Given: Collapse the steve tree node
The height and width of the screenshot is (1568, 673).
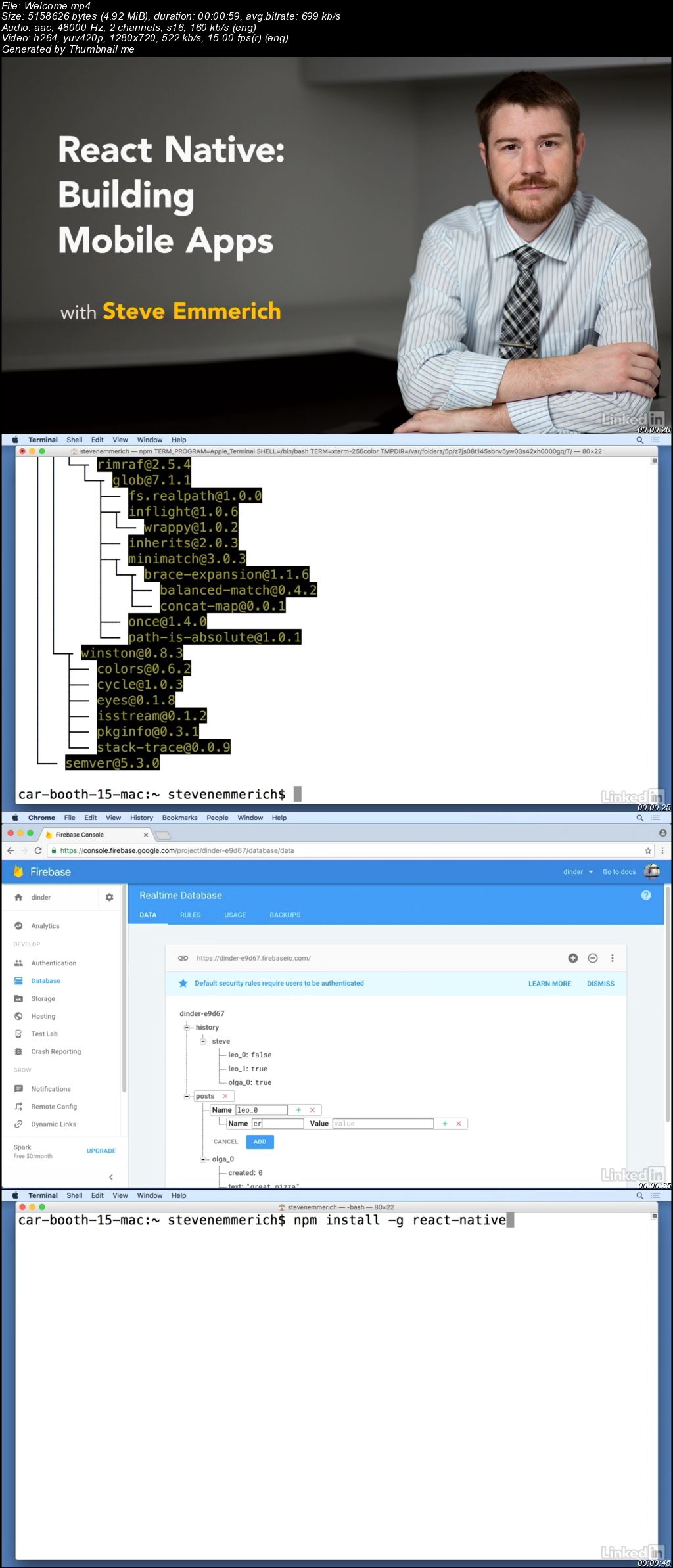Looking at the screenshot, I should click(203, 1041).
